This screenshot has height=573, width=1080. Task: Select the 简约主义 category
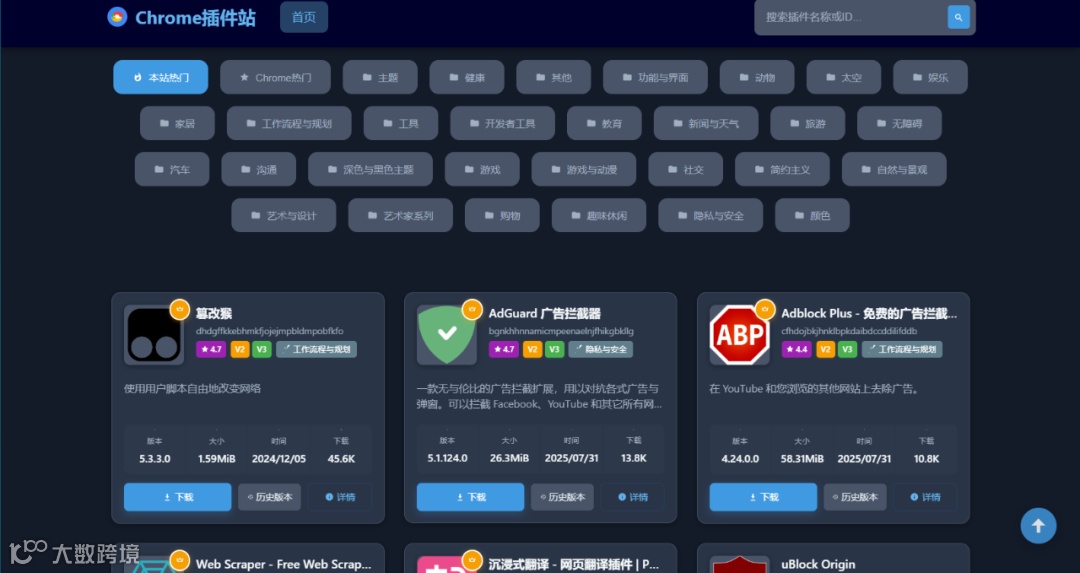[x=782, y=169]
